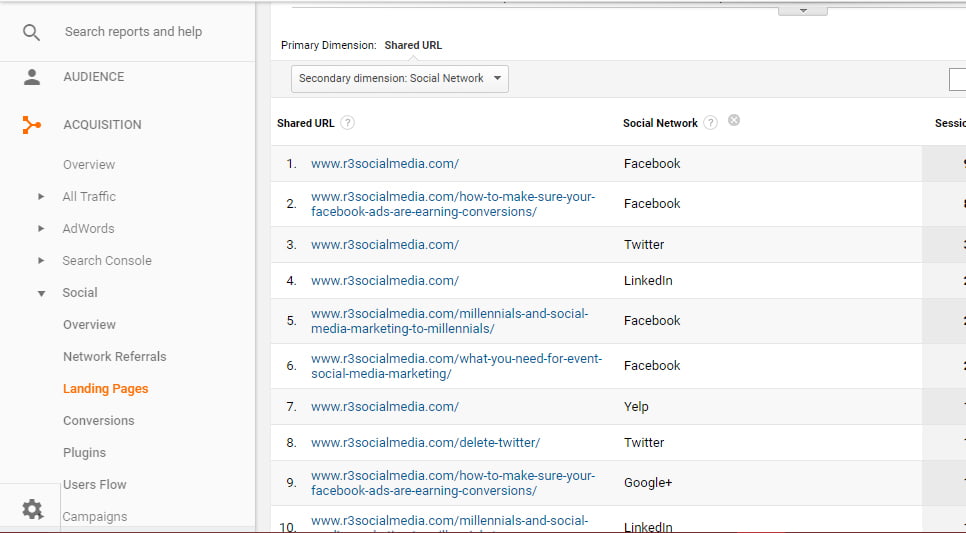Open row 4 r3socialmedia.com link for LinkedIn
This screenshot has width=966, height=533.
[x=385, y=280]
